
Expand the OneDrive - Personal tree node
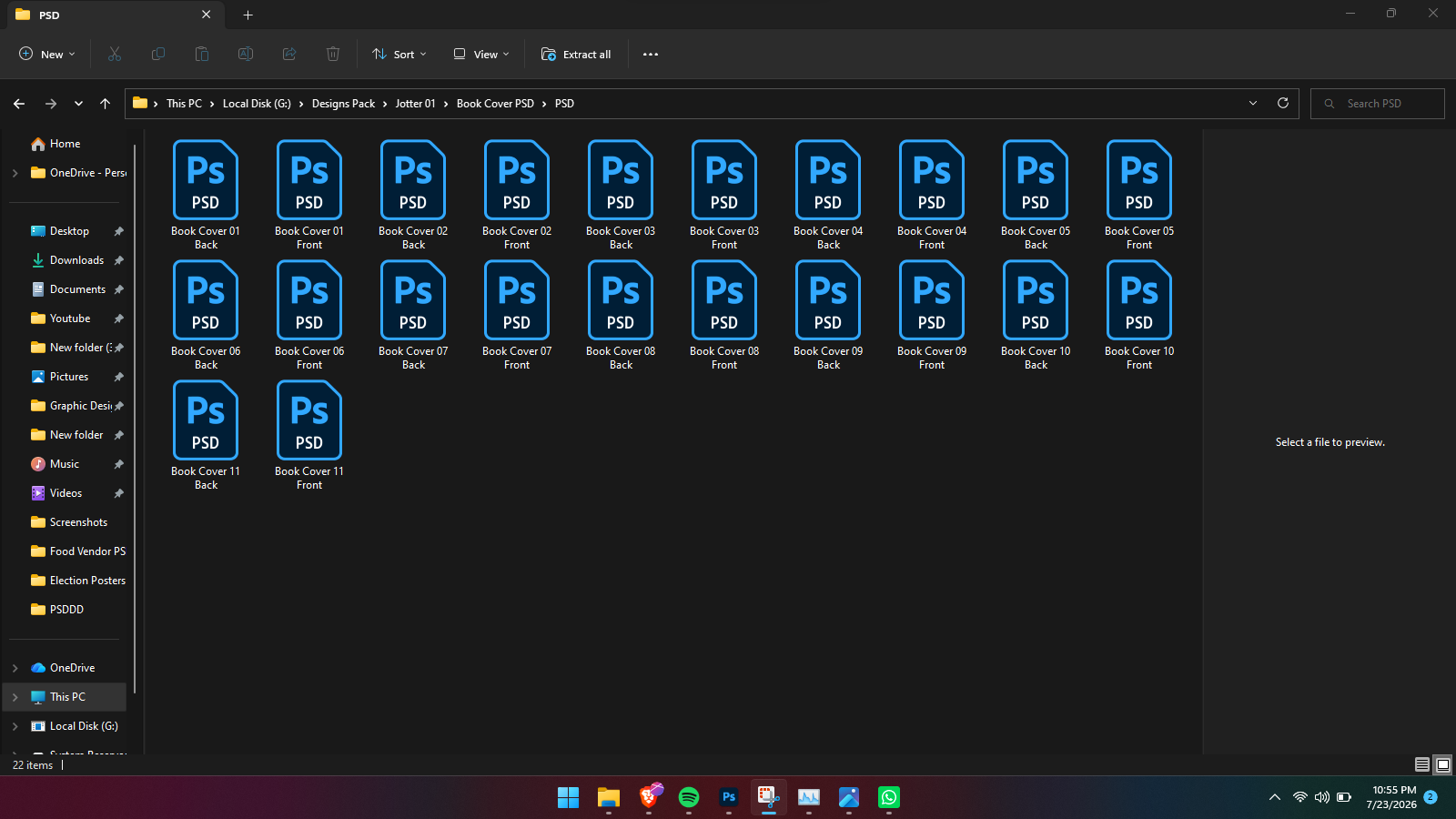[x=15, y=173]
